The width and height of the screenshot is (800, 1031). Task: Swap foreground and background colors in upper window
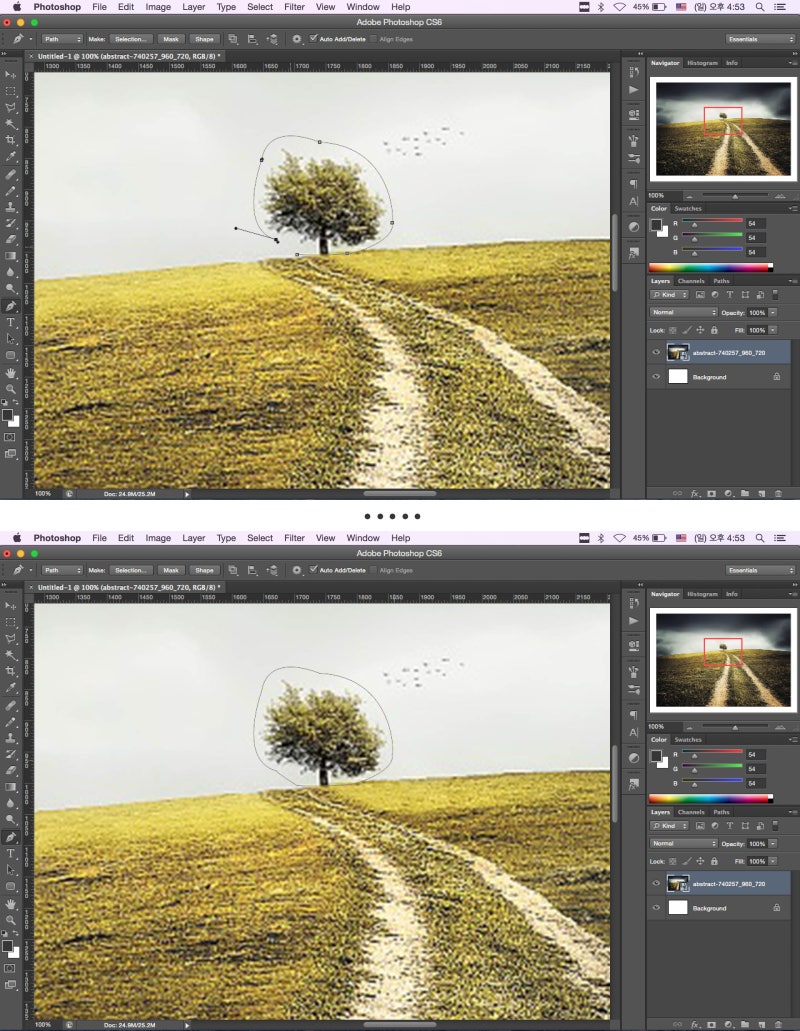[16, 402]
